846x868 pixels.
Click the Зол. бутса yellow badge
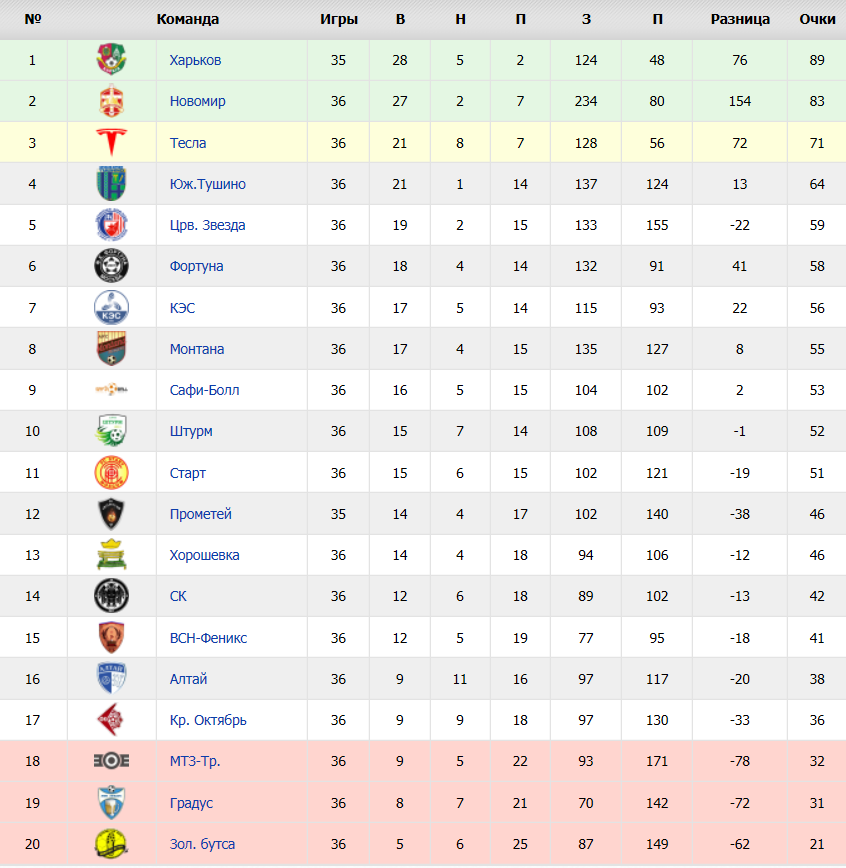click(111, 844)
